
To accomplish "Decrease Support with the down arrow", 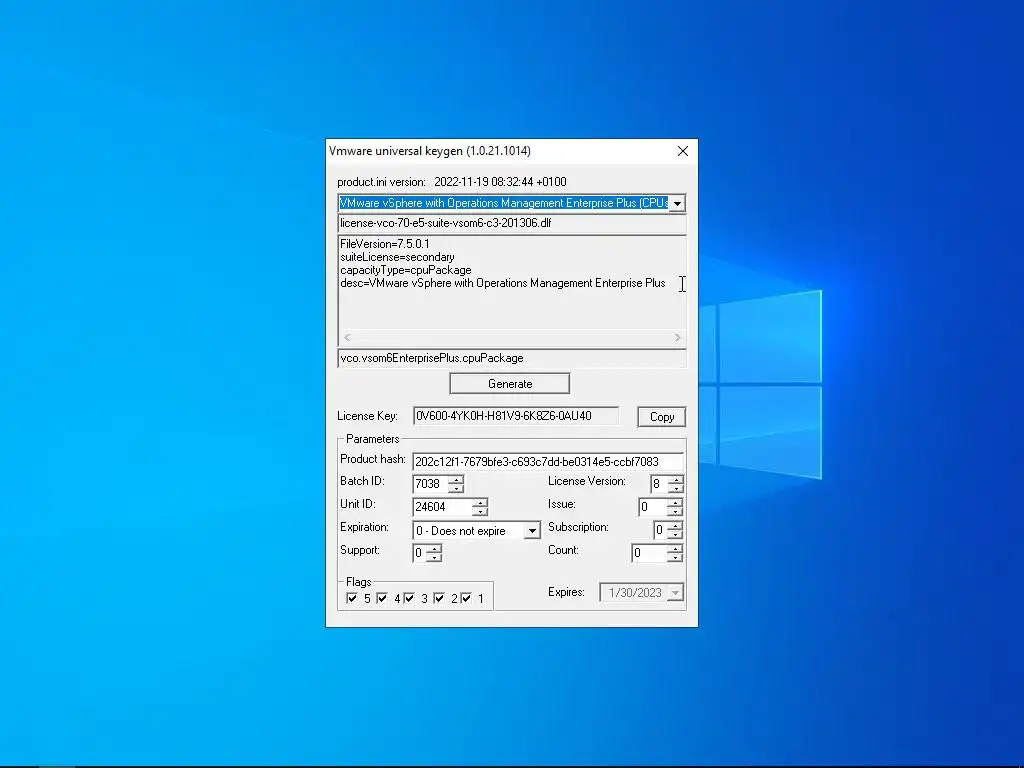I will coord(434,558).
